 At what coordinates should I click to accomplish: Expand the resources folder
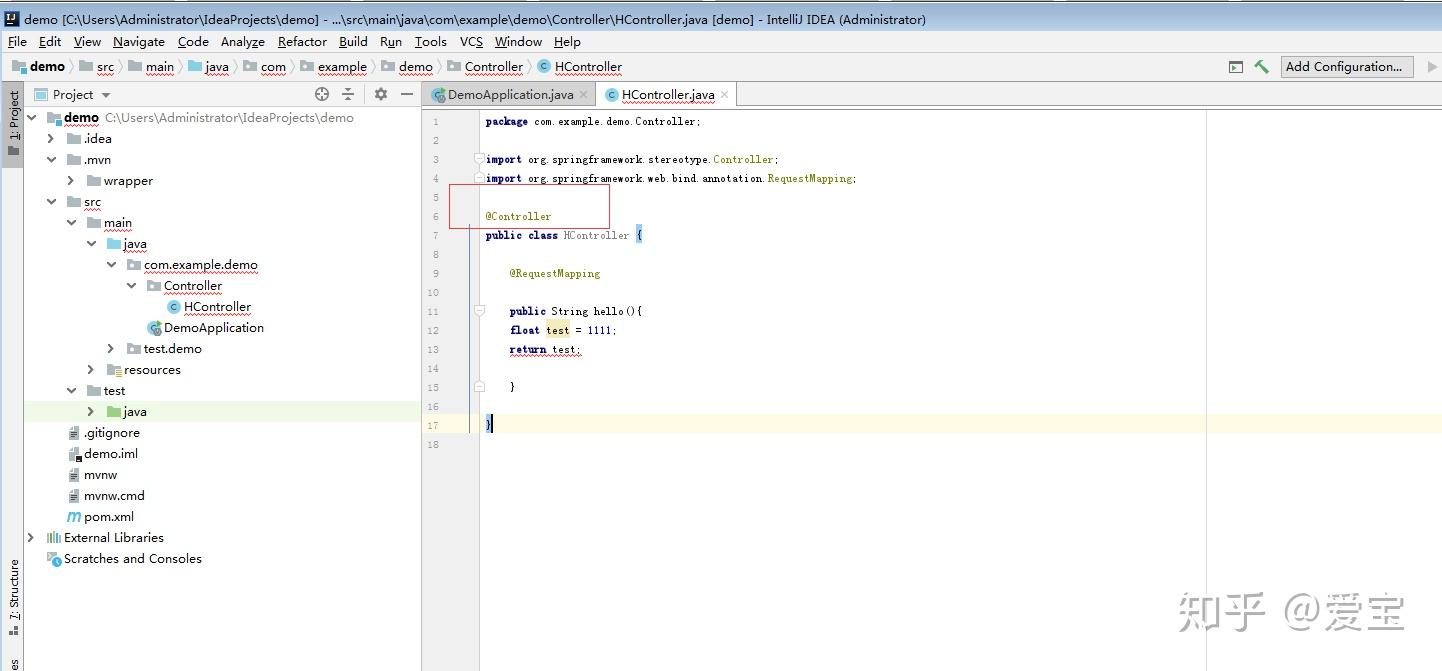91,370
